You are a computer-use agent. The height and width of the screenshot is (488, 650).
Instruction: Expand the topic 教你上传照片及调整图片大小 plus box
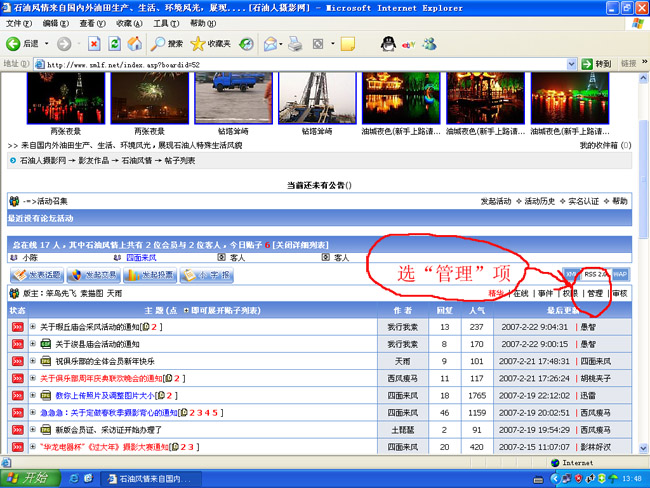pyautogui.click(x=32, y=395)
